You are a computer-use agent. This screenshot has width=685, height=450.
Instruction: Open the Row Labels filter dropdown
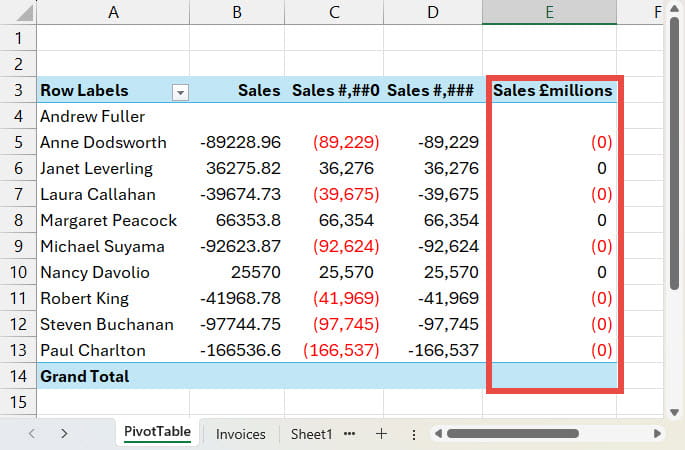(x=180, y=92)
